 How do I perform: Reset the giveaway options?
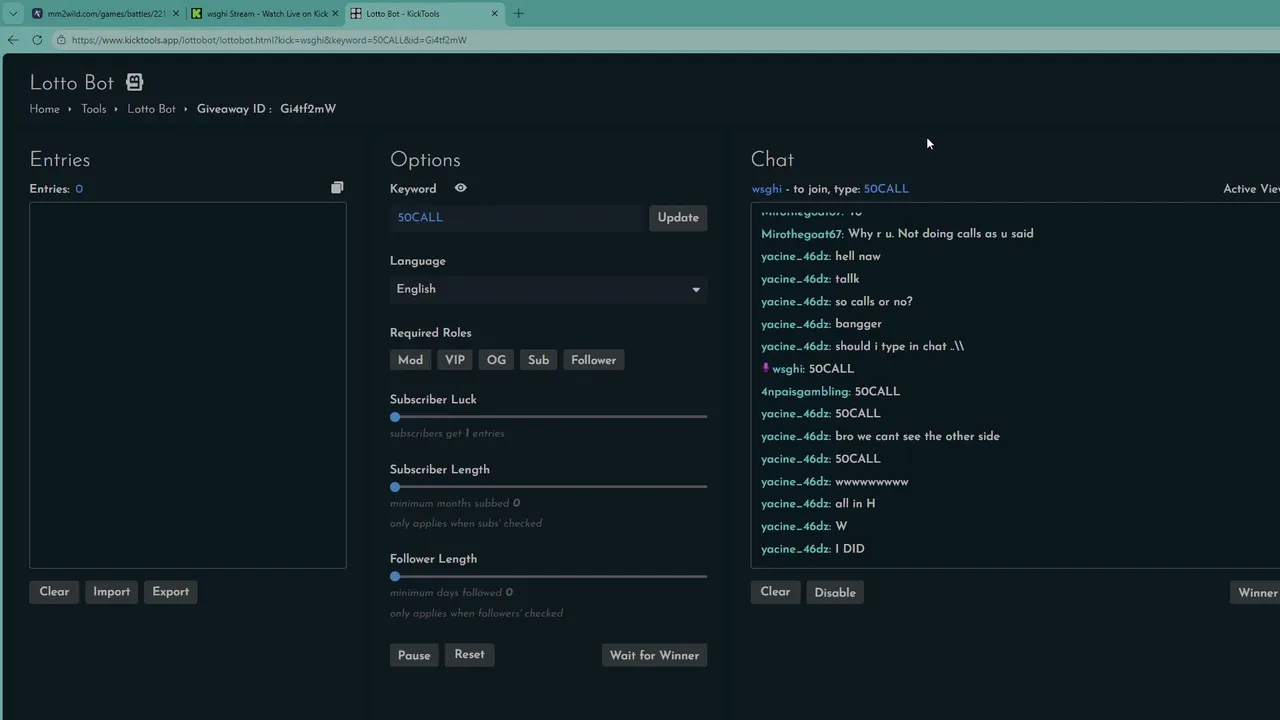(x=469, y=655)
